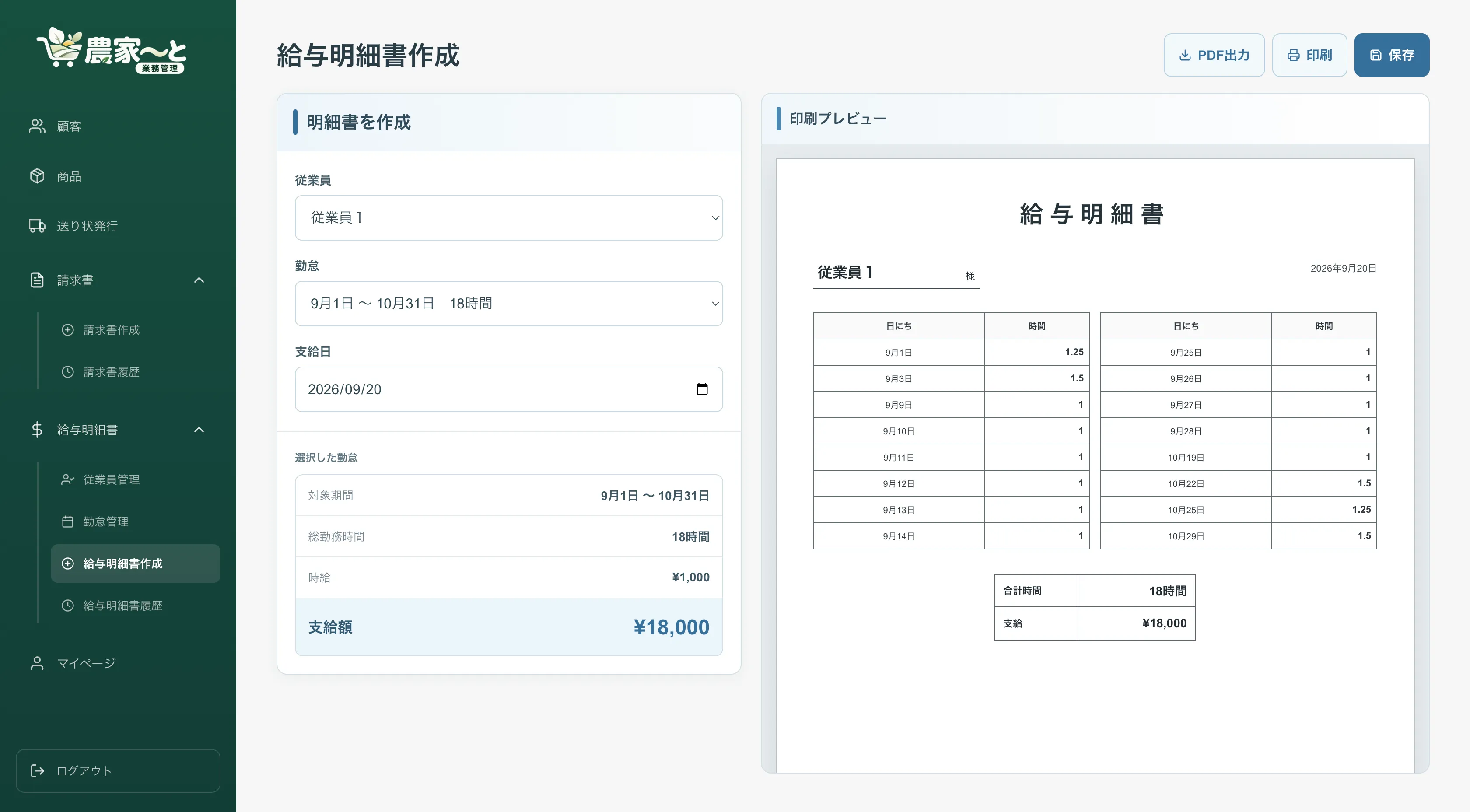Open the 従業員 dropdown
The image size is (1470, 812).
pyautogui.click(x=509, y=218)
